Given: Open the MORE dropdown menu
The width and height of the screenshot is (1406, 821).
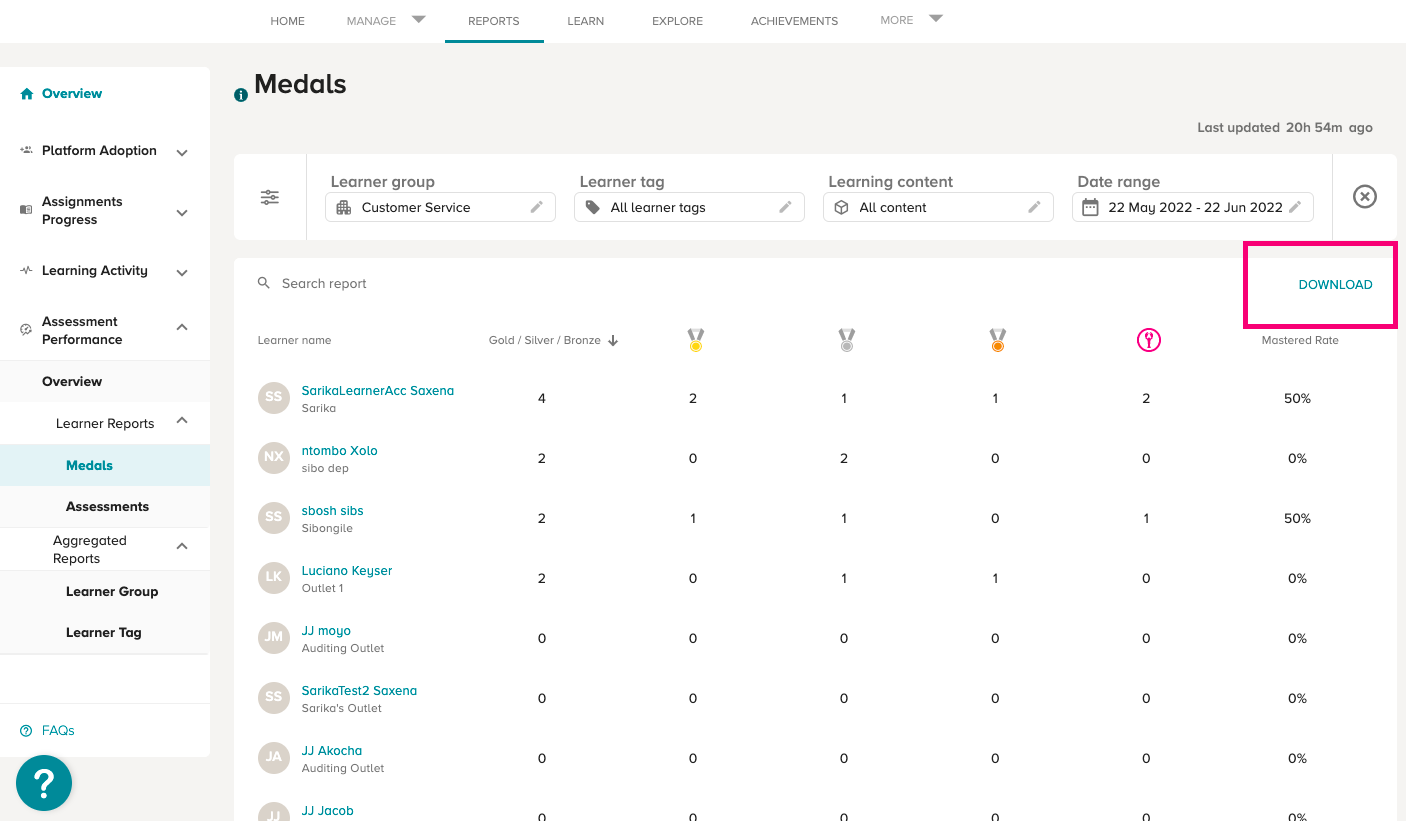Looking at the screenshot, I should tap(911, 20).
